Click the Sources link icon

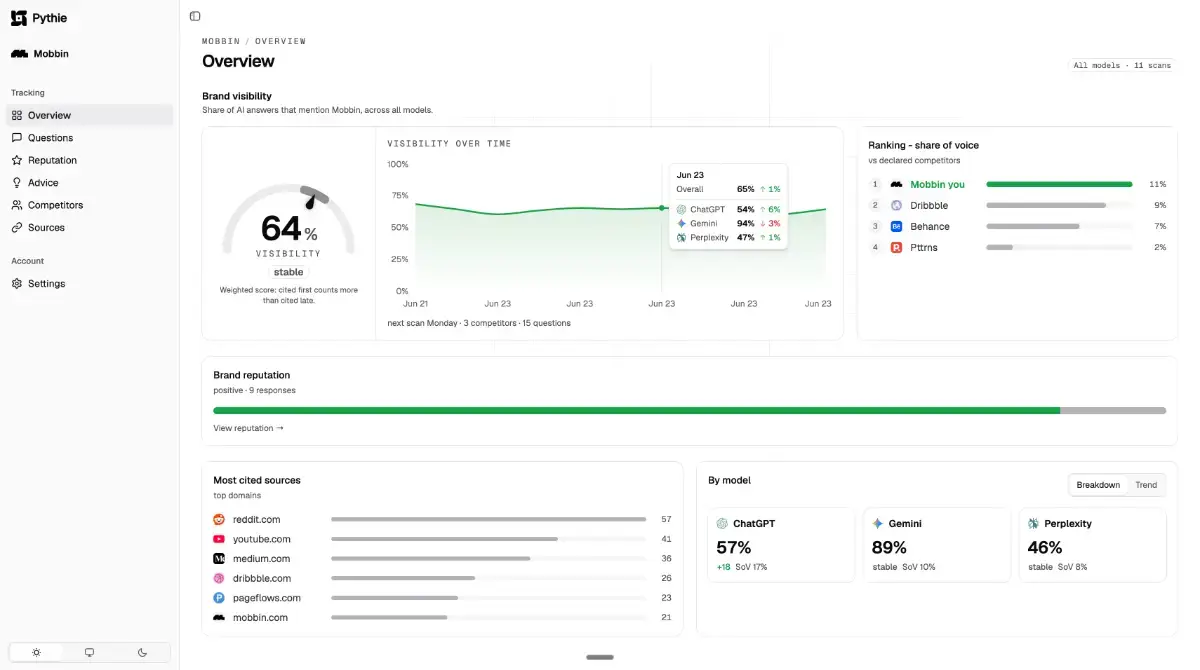[x=17, y=228]
